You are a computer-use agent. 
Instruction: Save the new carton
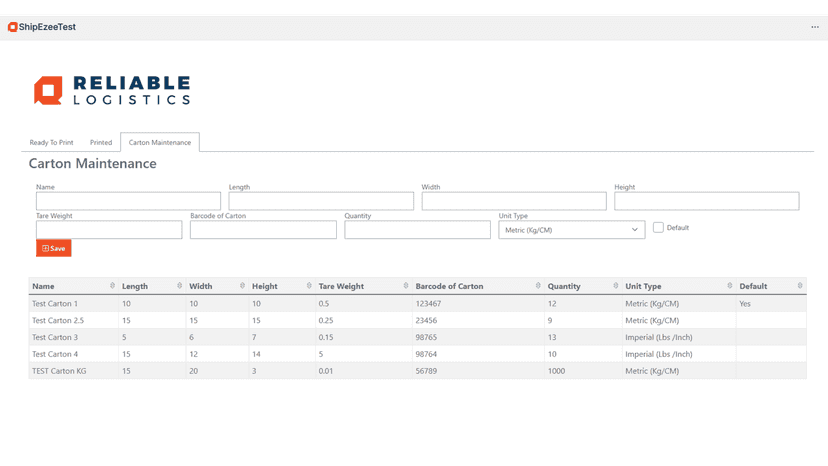coord(53,248)
